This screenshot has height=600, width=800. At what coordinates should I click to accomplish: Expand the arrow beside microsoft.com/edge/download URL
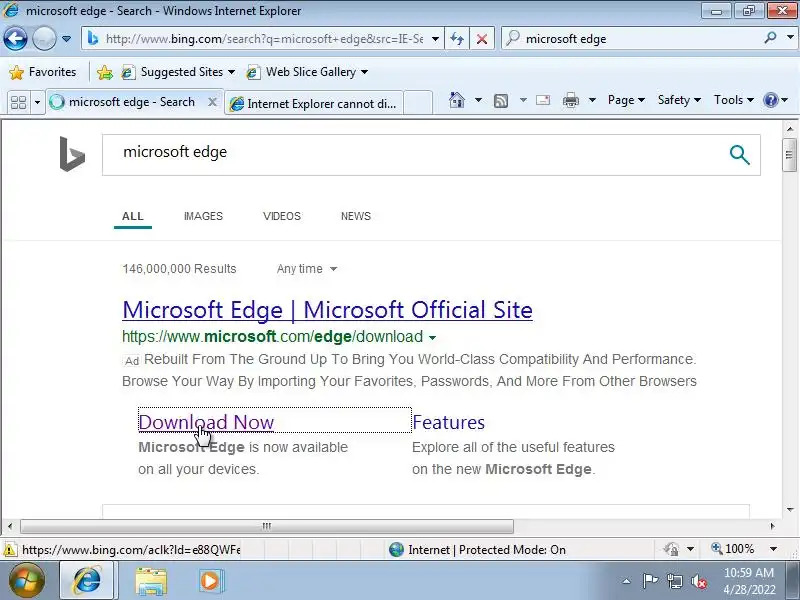tap(432, 337)
